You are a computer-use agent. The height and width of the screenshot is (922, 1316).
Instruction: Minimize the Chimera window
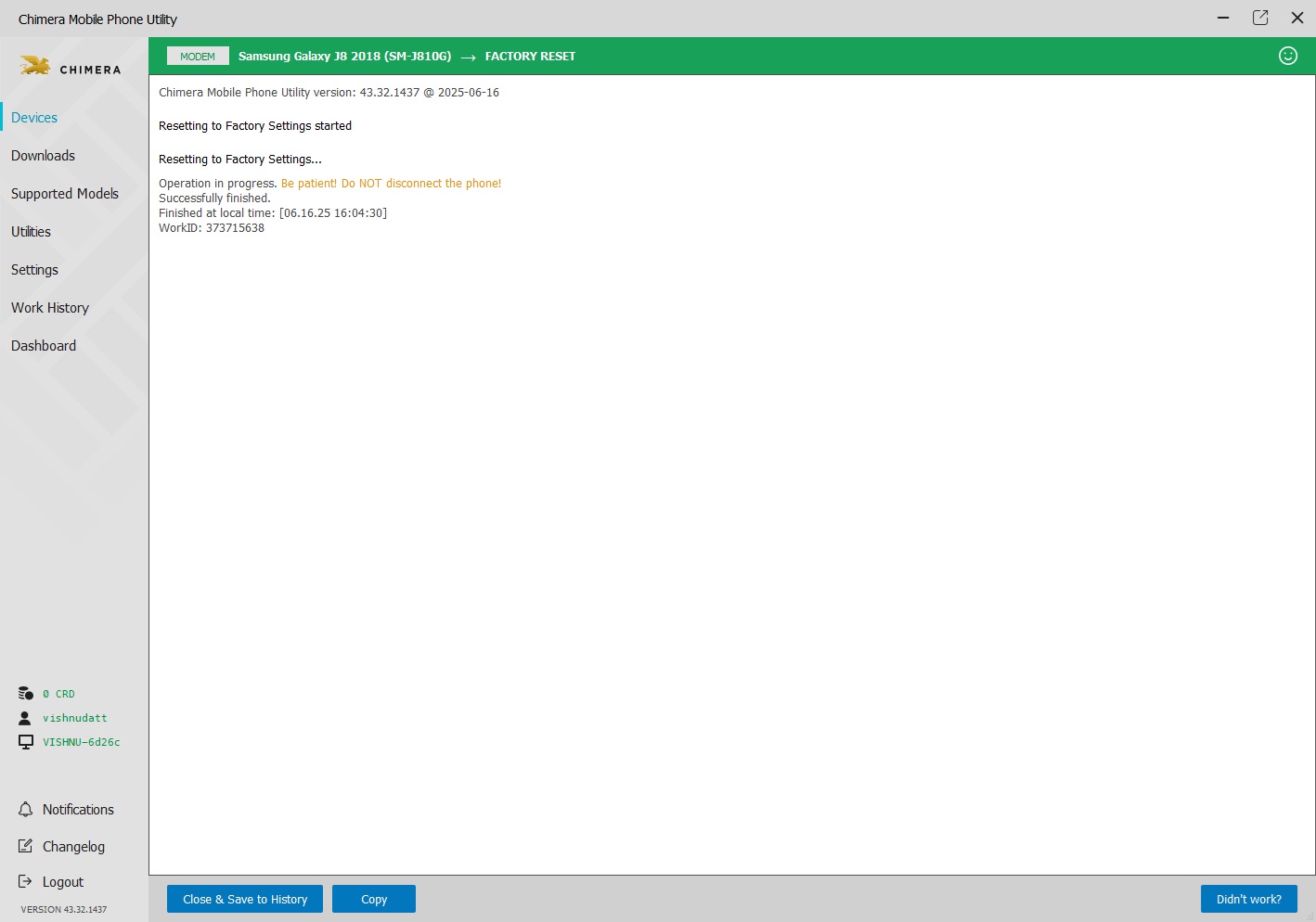coord(1223,18)
